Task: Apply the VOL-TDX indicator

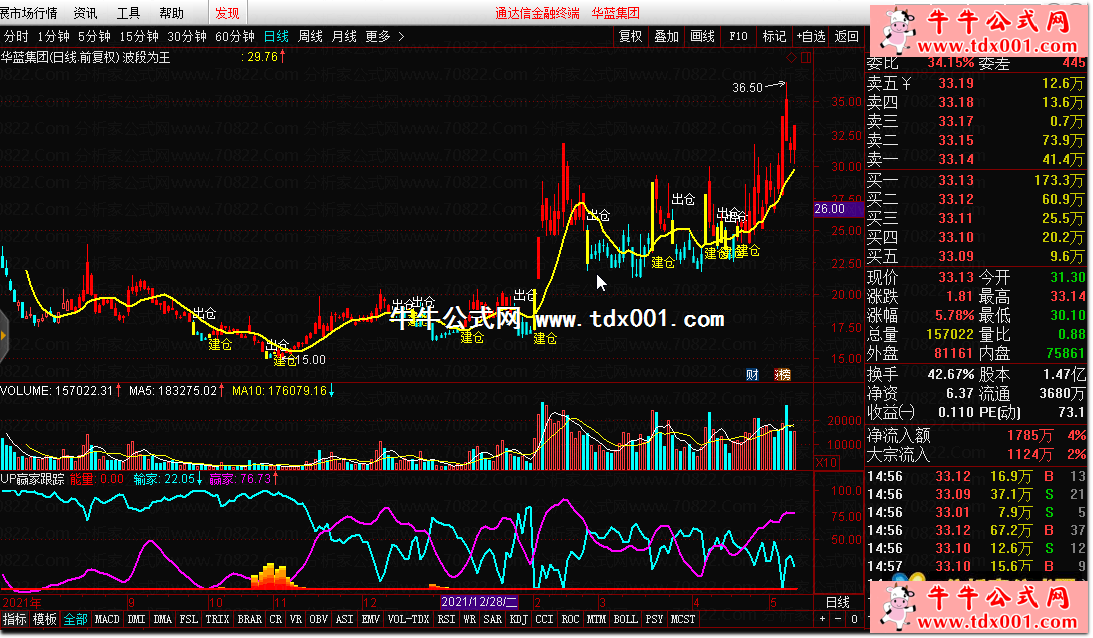Action: click(x=408, y=619)
